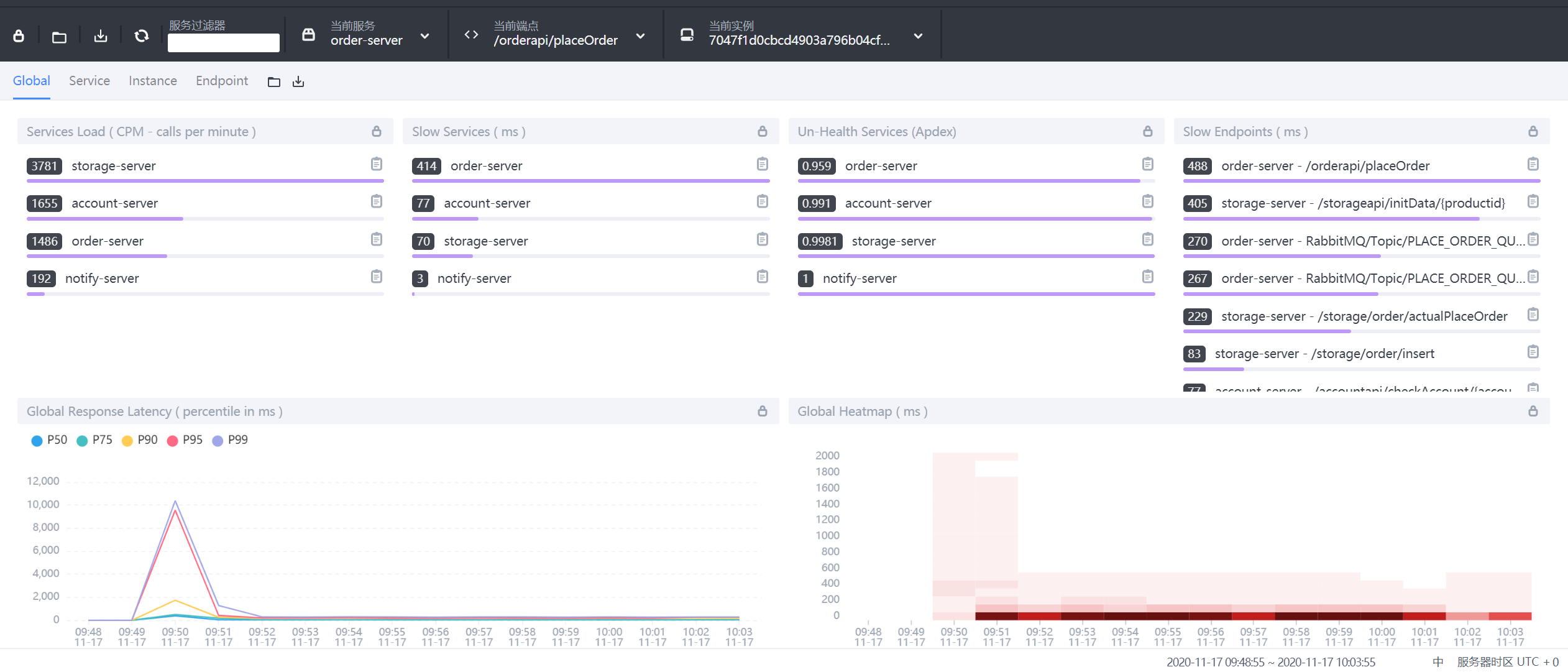Copy the /storage/order/actualPlaceOrder endpoint entry
Screen dimensions: 1568x672
coord(1533,315)
